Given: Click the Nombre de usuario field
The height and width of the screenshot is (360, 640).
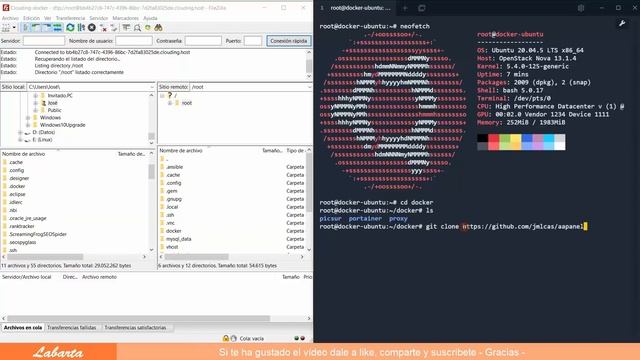Looking at the screenshot, I should pos(134,41).
